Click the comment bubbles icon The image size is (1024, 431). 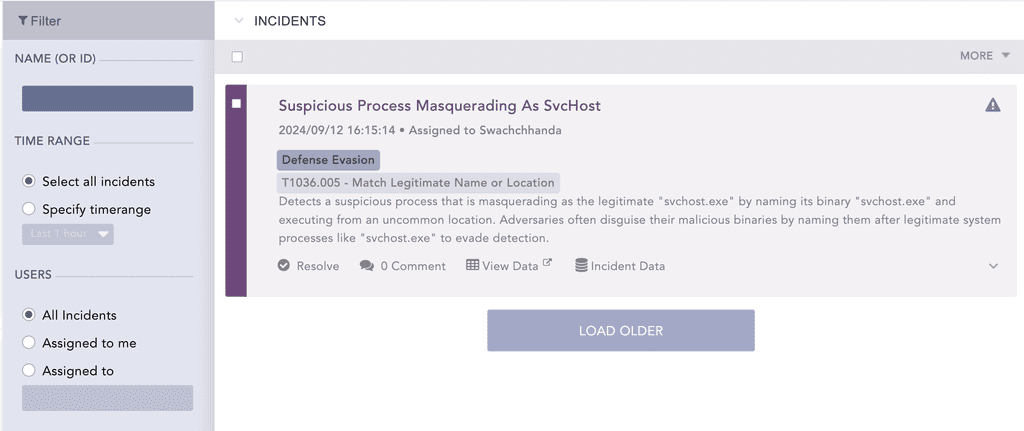pyautogui.click(x=367, y=266)
